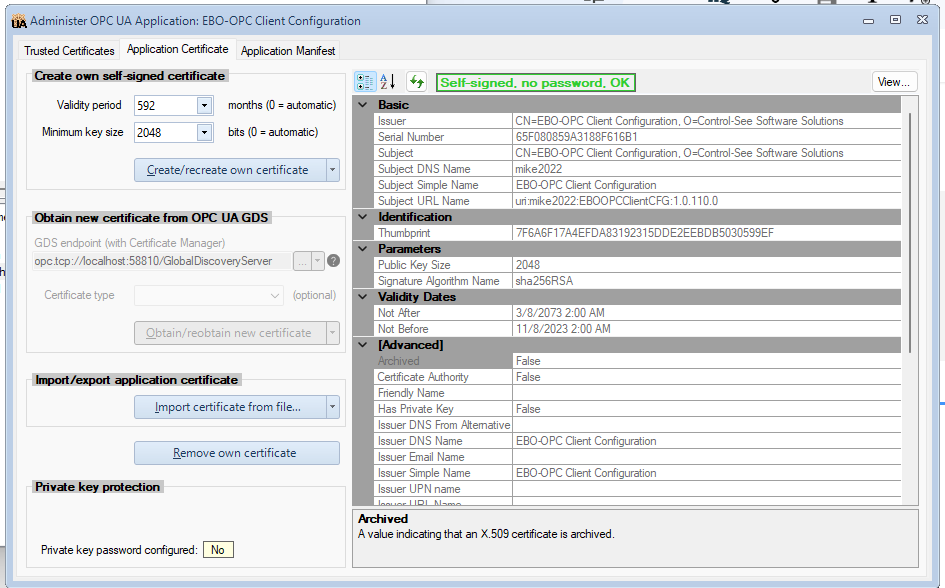
Task: Select the Subject URL Name value
Action: point(617,201)
